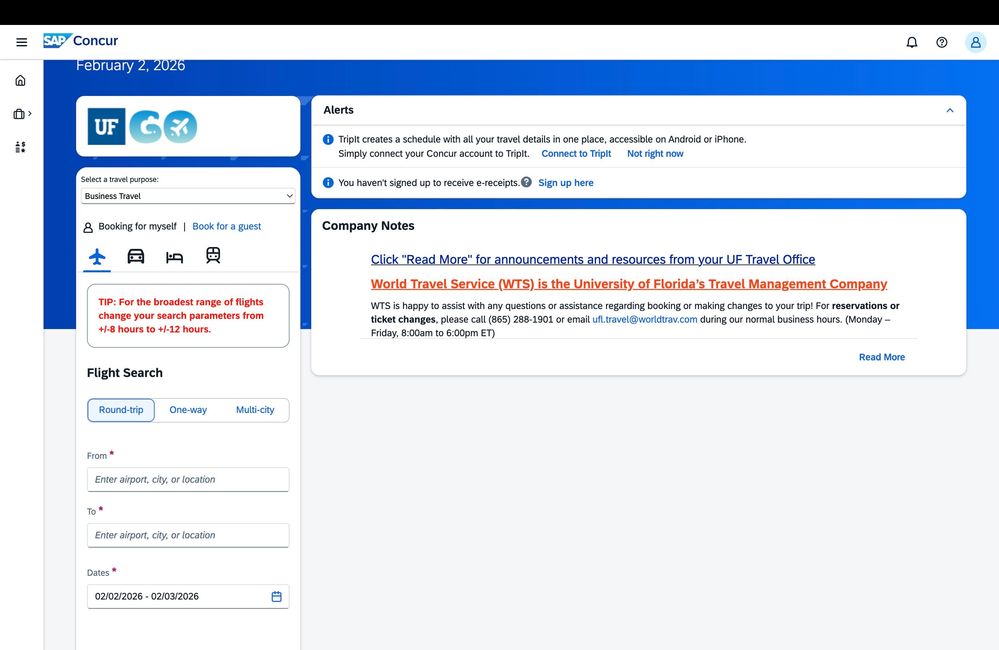
Task: Expand the Travel sidebar chevron
Action: [x=29, y=113]
